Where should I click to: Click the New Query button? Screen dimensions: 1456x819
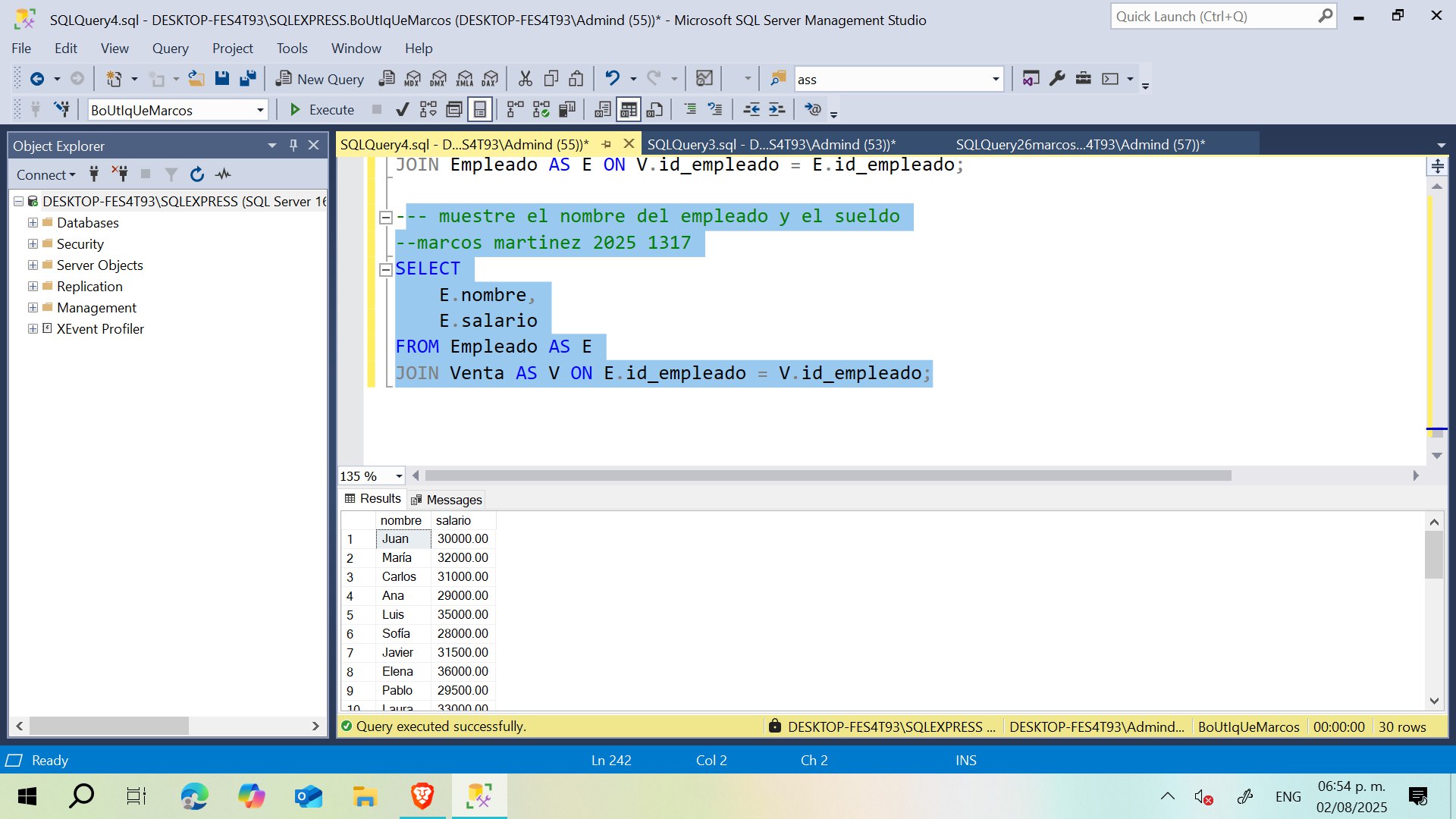tap(320, 79)
